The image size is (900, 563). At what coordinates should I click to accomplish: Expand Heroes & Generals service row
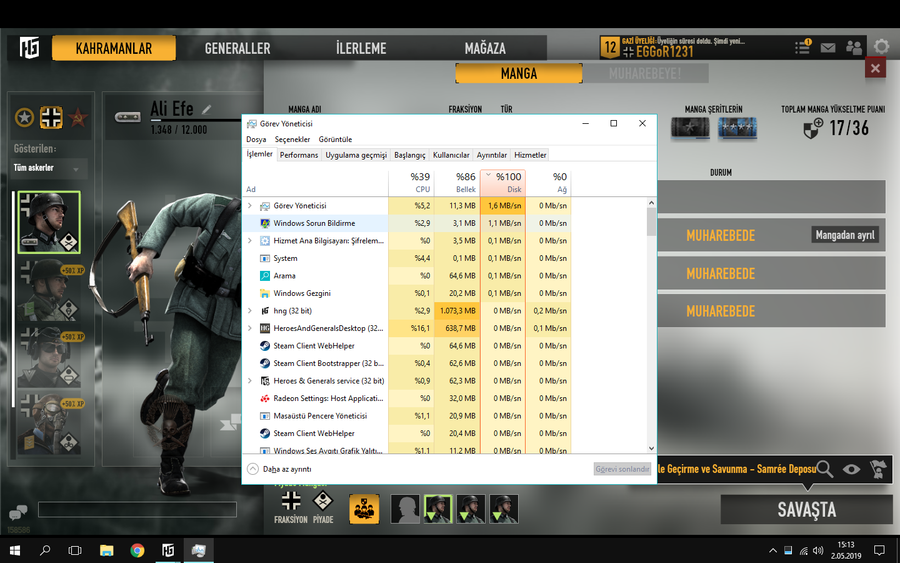(250, 380)
